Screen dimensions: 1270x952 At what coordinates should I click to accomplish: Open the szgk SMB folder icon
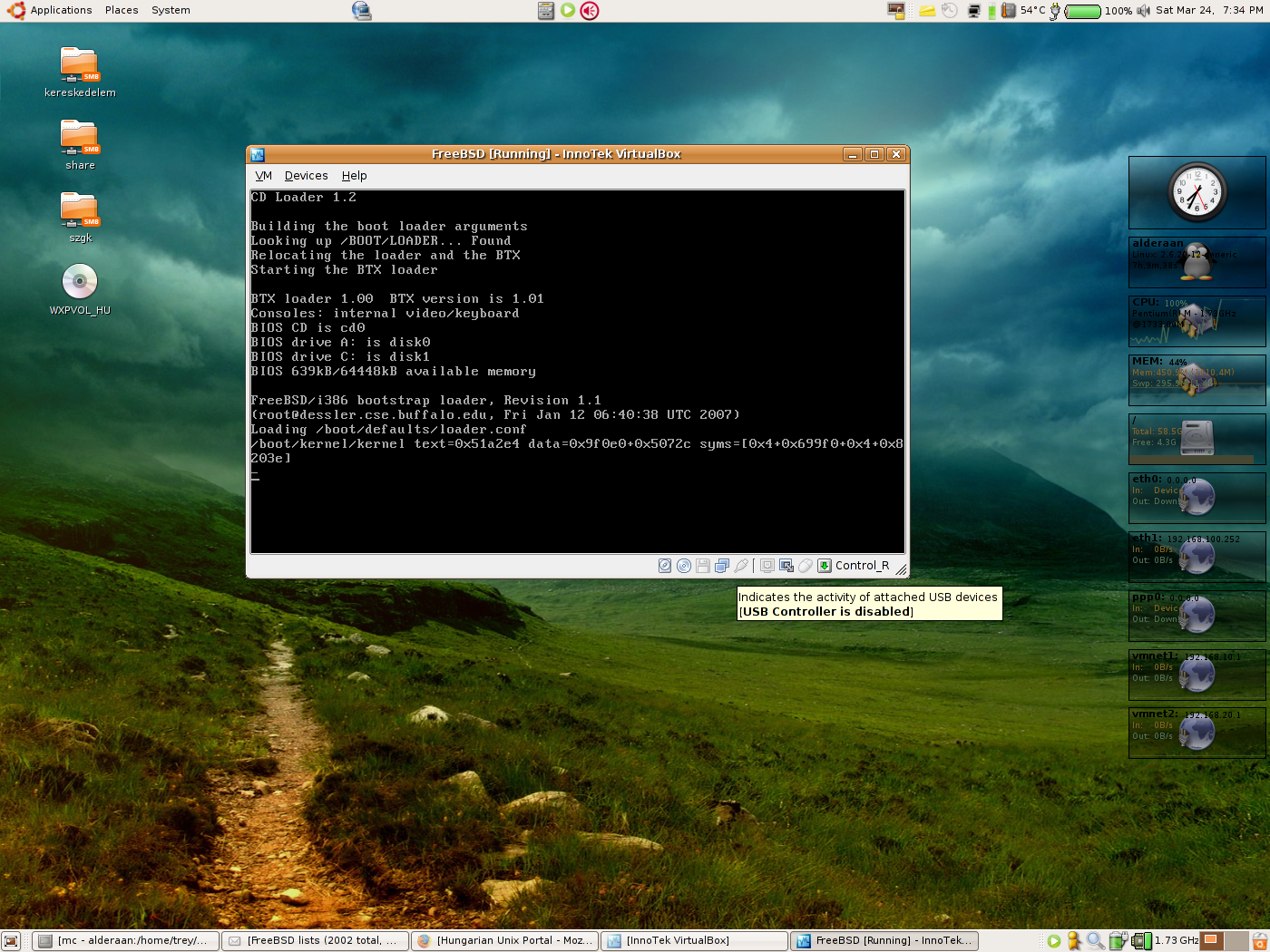point(80,218)
